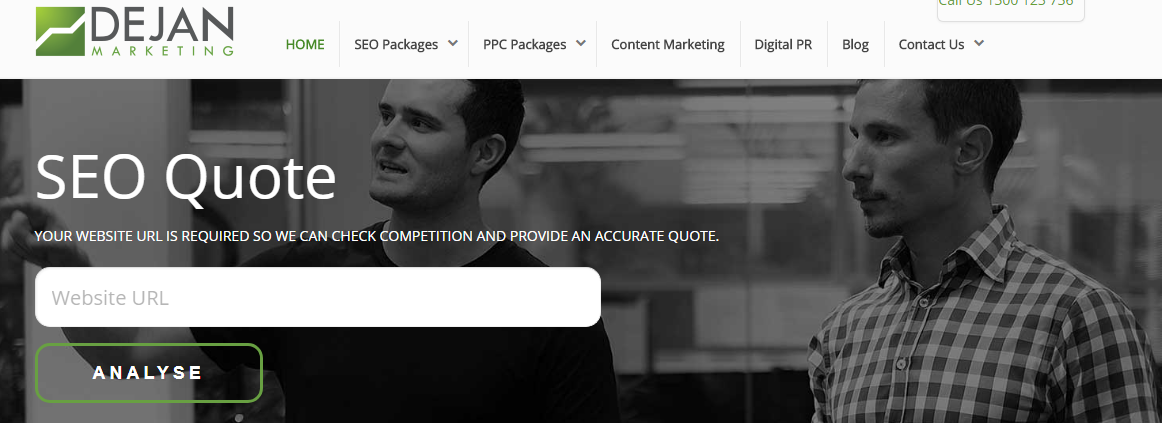
Task: Click the DEJAN Marketing wordmark
Action: 162,32
